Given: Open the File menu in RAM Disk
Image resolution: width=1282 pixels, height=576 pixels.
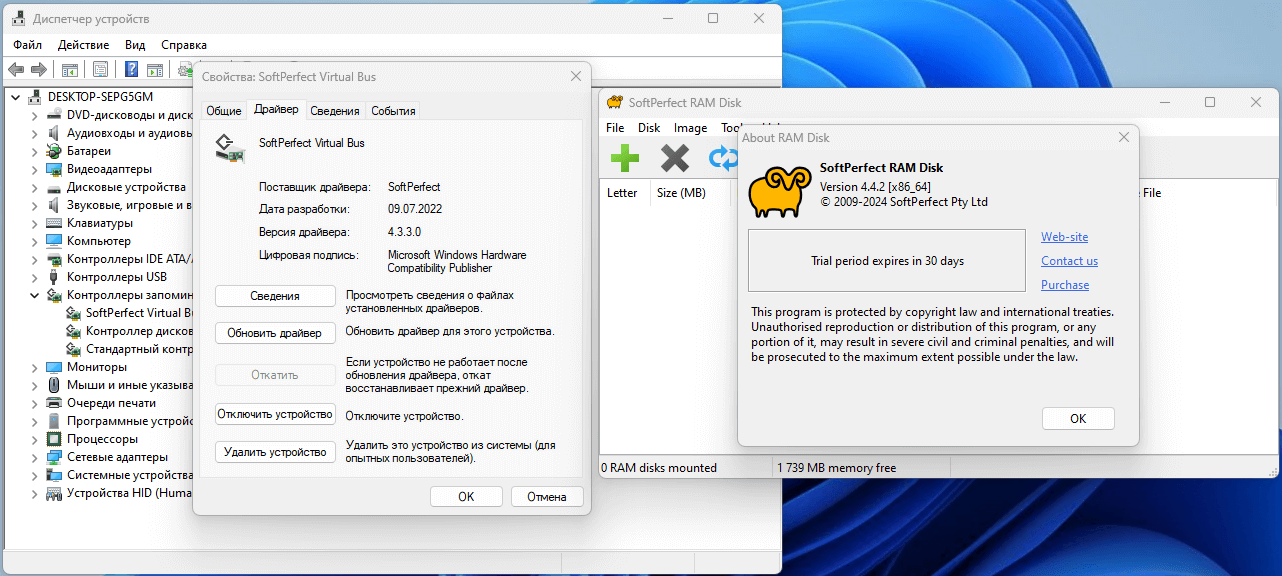Looking at the screenshot, I should pos(615,128).
